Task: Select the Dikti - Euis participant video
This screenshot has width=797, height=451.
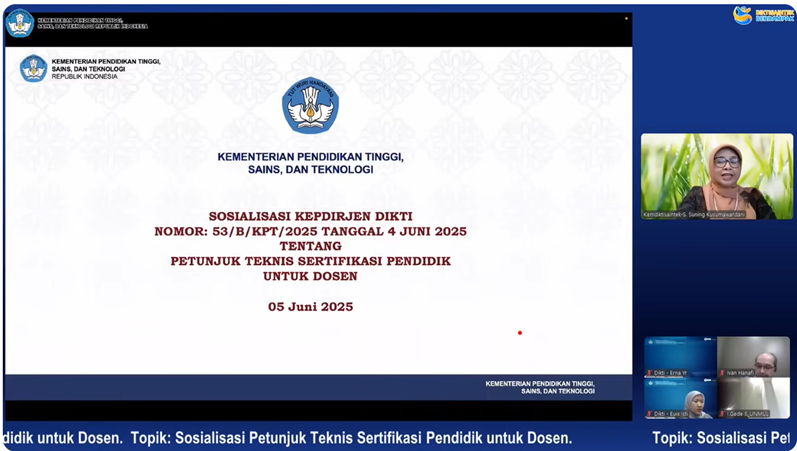Action: point(681,398)
